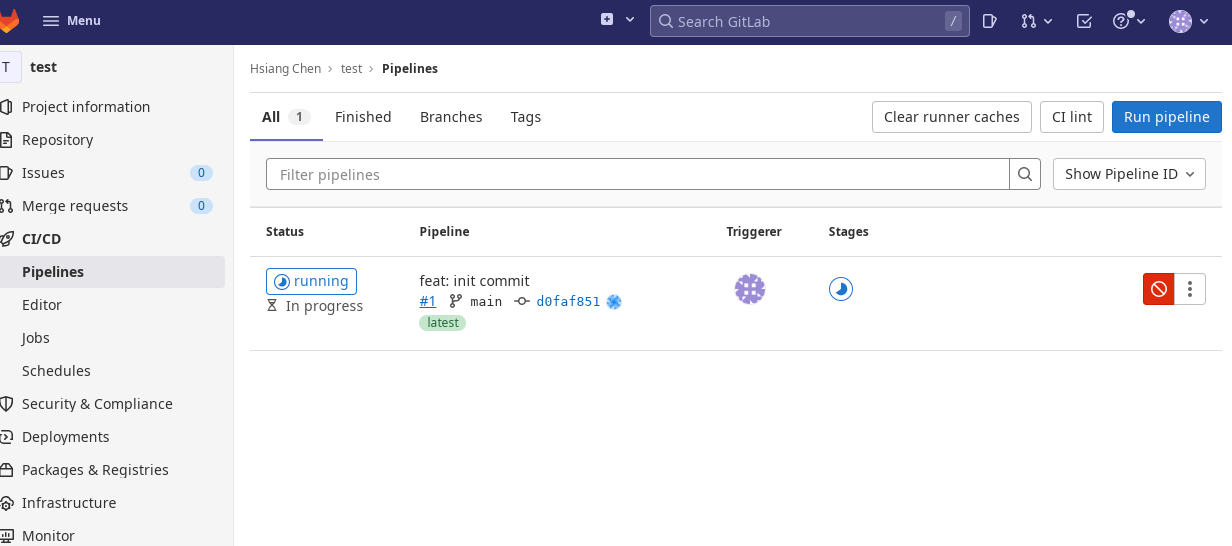Open the main Menu hamburger
The width and height of the screenshot is (1232, 546).
(x=72, y=21)
